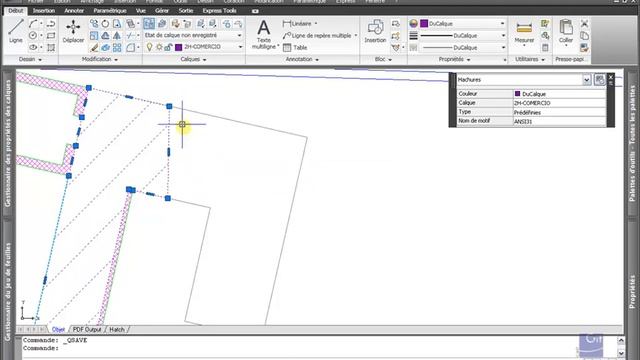Click the arc/polyline draw tool icon
Image resolution: width=640 pixels, height=360 pixels.
pos(33,24)
